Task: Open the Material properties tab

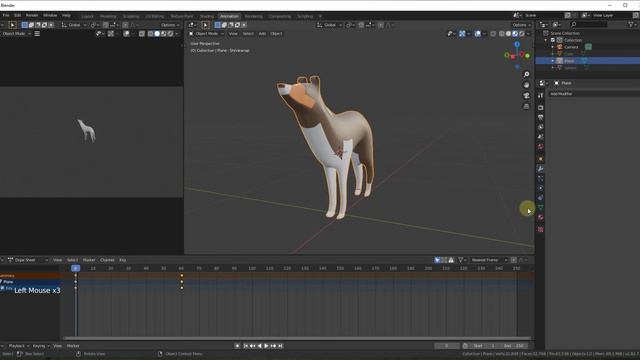Action: coord(540,218)
